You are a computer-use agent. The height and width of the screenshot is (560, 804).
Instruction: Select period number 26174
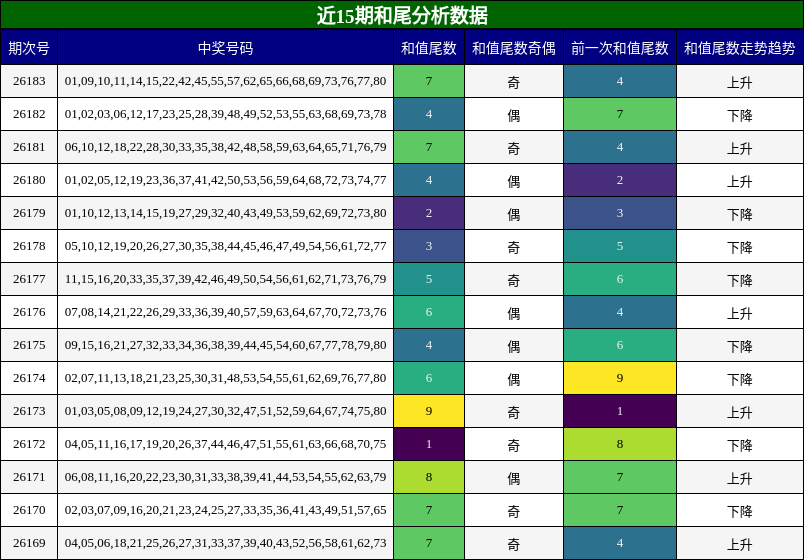coord(29,378)
